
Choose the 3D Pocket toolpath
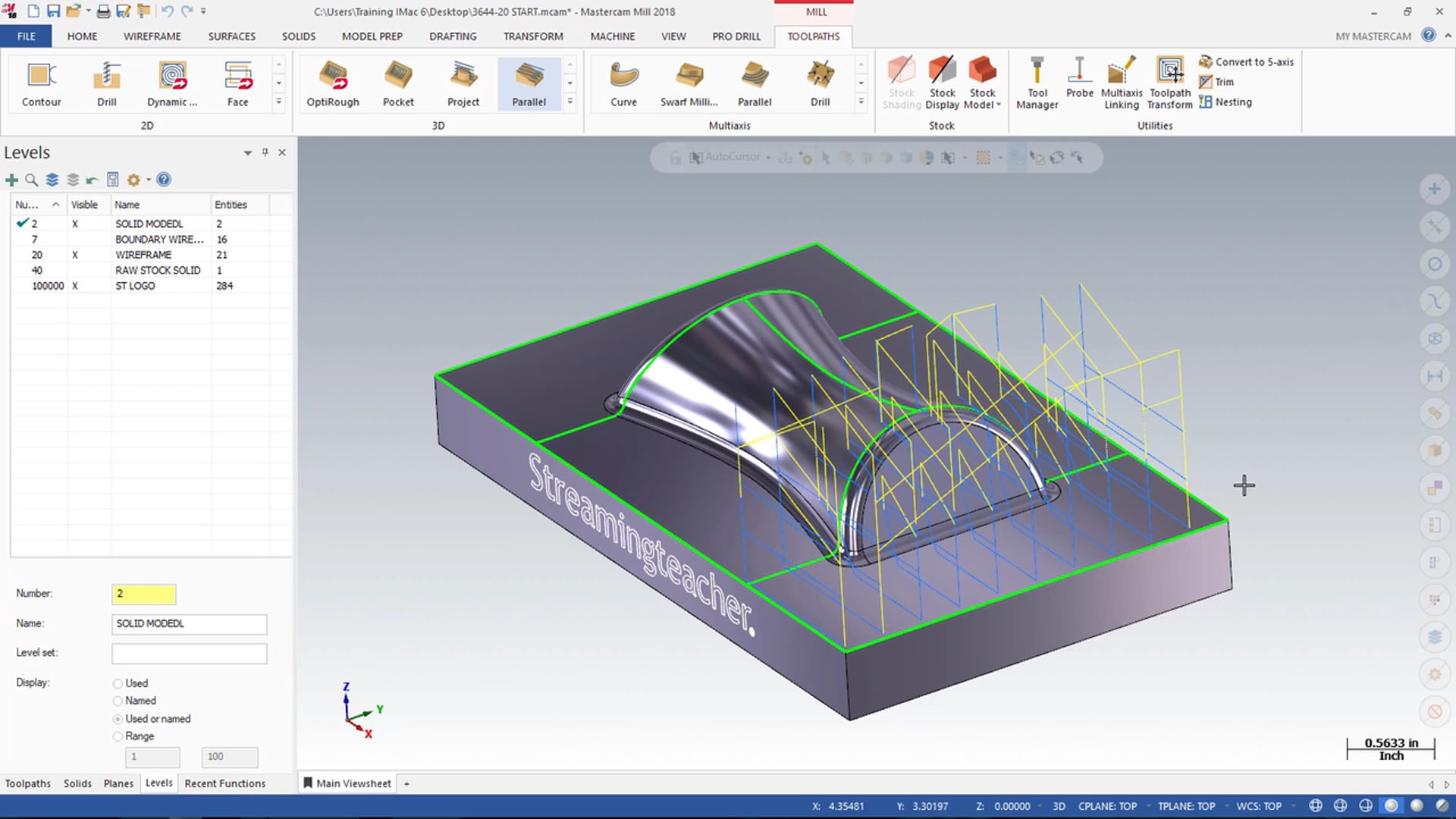[398, 84]
